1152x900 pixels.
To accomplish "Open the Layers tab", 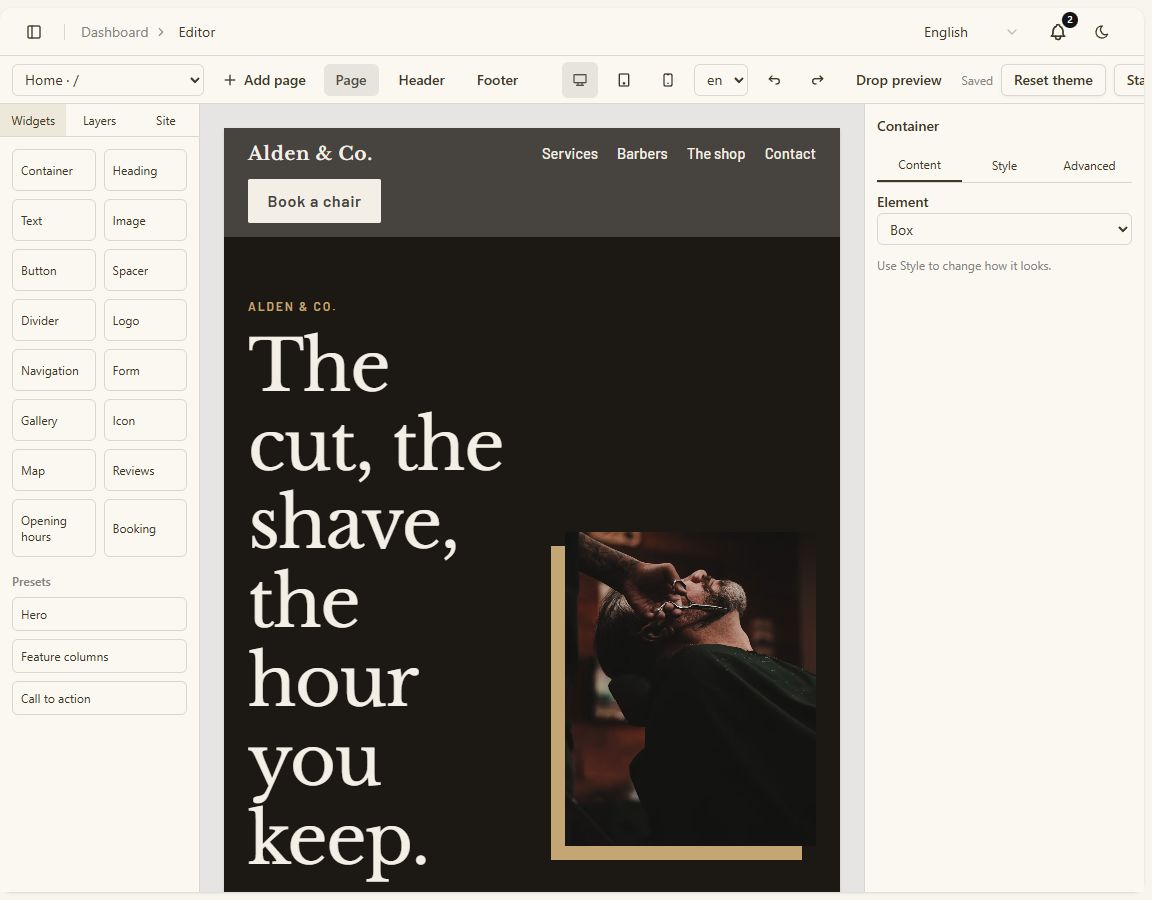I will (x=99, y=120).
